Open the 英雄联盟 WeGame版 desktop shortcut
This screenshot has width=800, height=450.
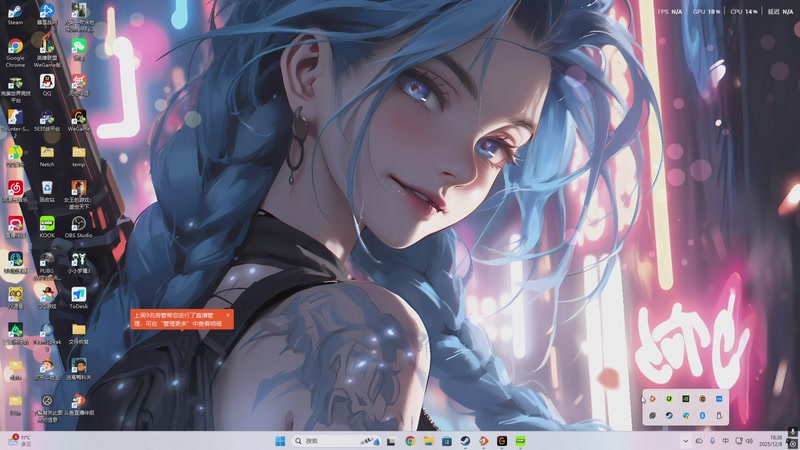click(x=47, y=53)
